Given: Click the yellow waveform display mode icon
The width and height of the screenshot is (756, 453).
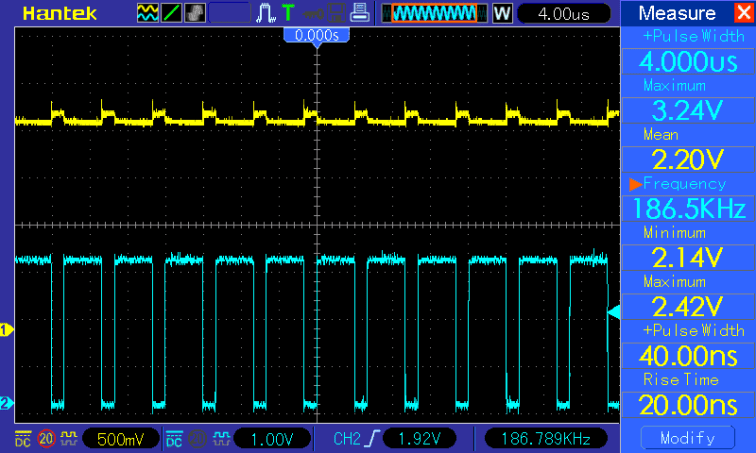Looking at the screenshot, I should pos(147,13).
